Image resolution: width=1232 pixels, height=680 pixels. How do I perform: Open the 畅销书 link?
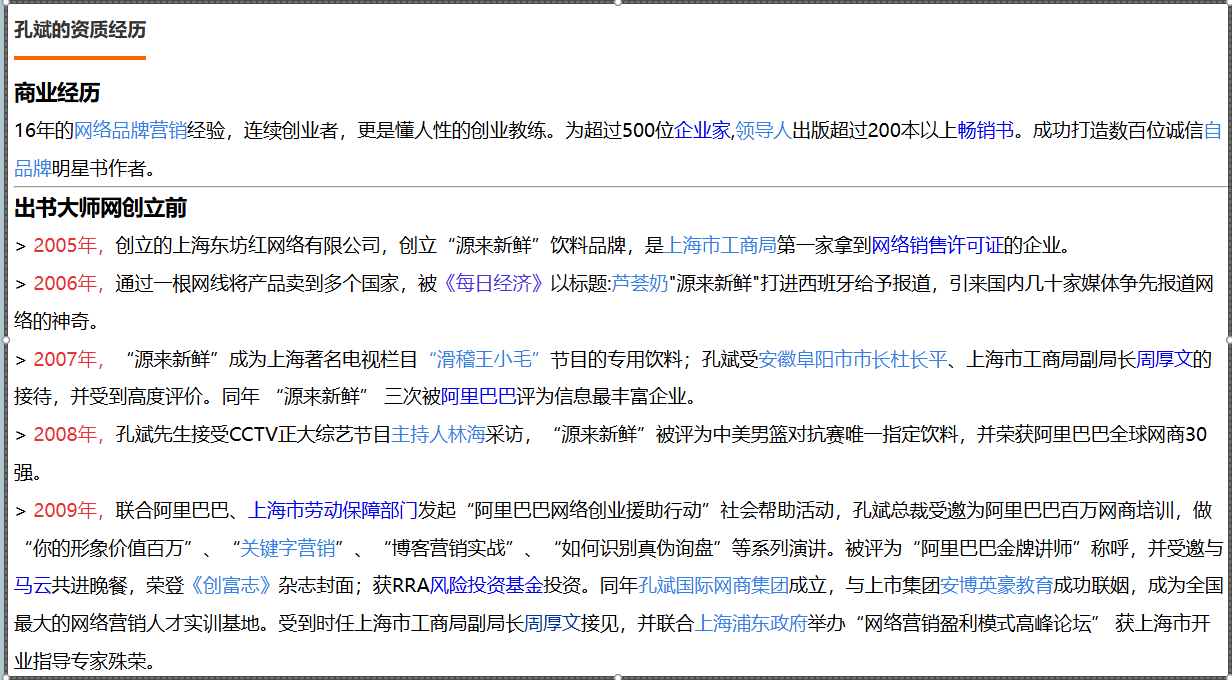[986, 130]
